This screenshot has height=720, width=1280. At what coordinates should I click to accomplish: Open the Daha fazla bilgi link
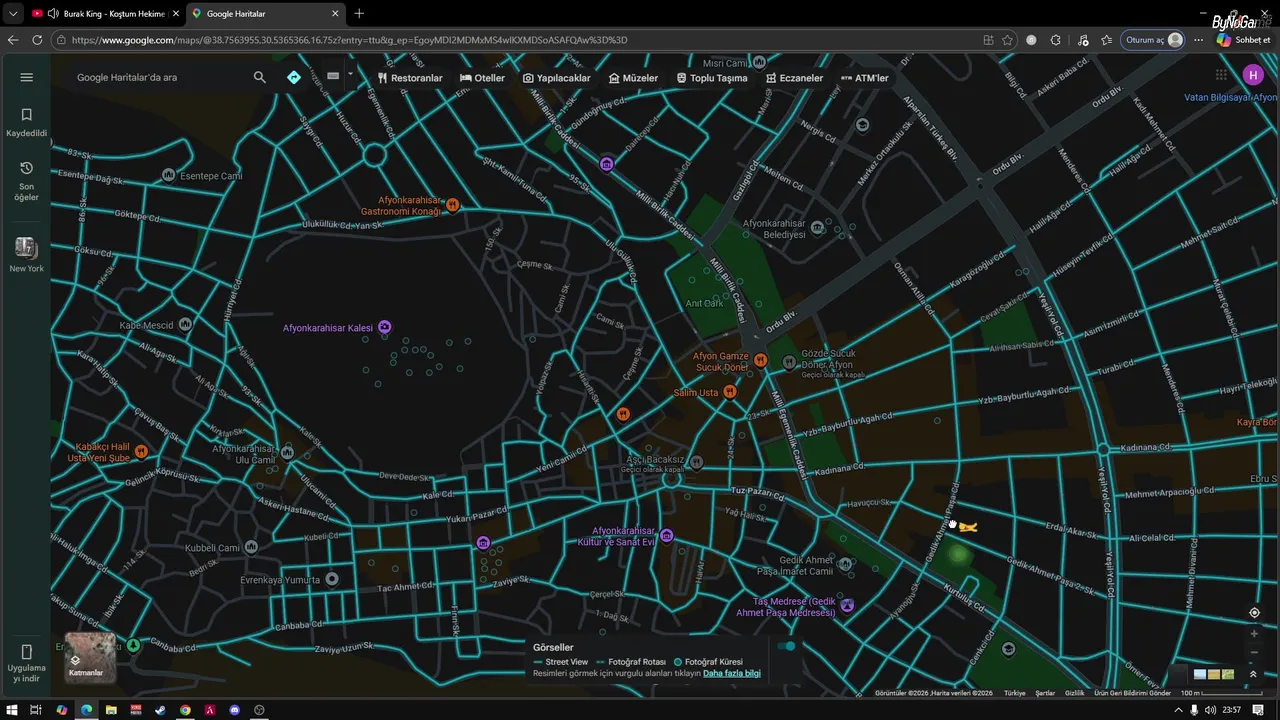732,673
